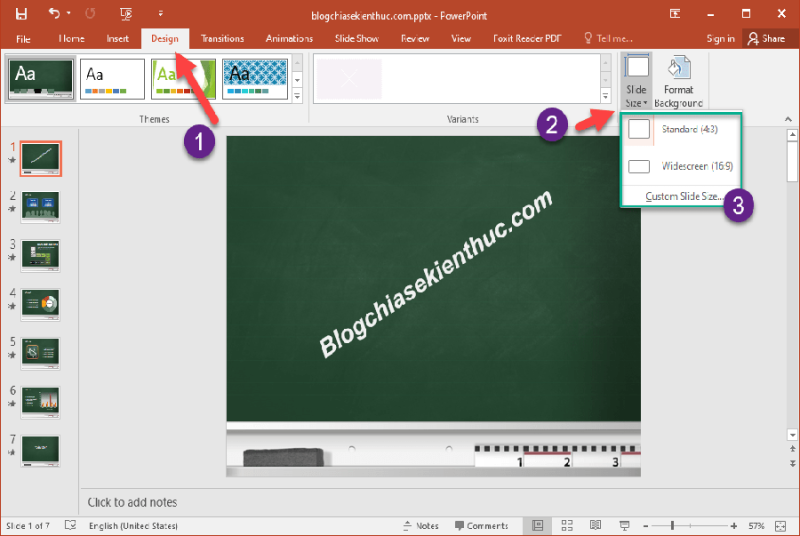Zoom in with the plus button
The width and height of the screenshot is (800, 536).
tap(734, 526)
